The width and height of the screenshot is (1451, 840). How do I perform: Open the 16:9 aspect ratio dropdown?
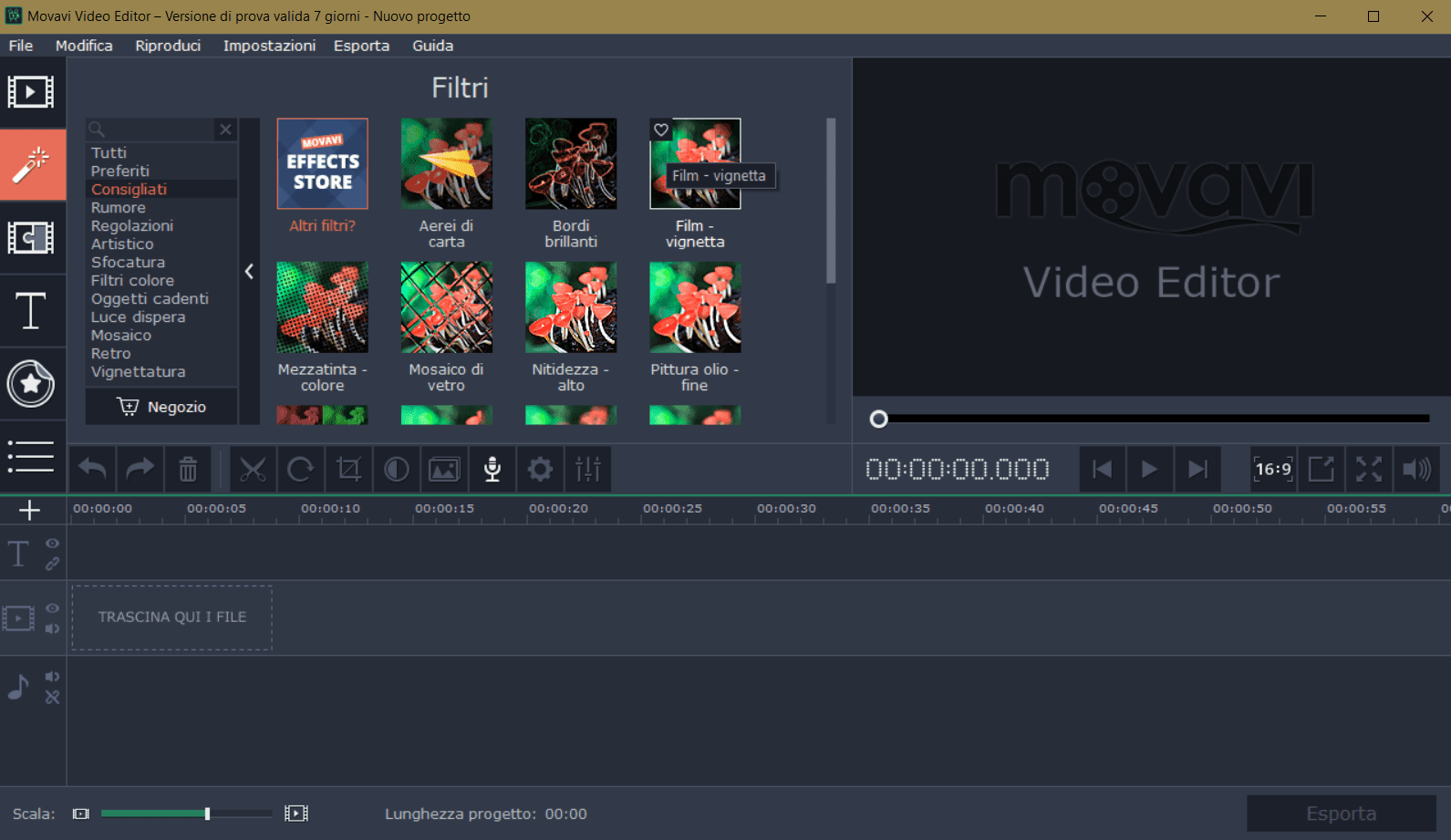pyautogui.click(x=1273, y=470)
